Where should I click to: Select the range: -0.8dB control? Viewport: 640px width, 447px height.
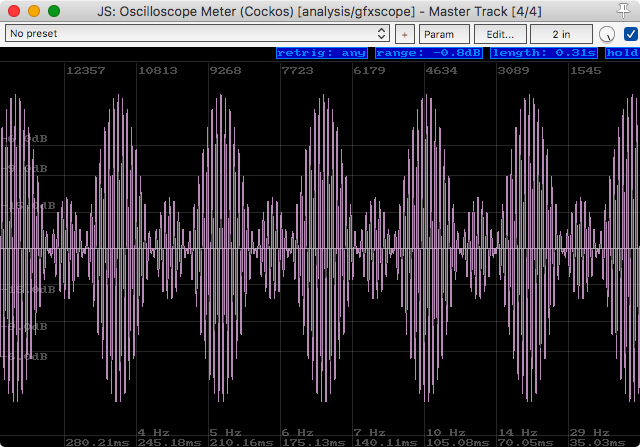pyautogui.click(x=428, y=53)
